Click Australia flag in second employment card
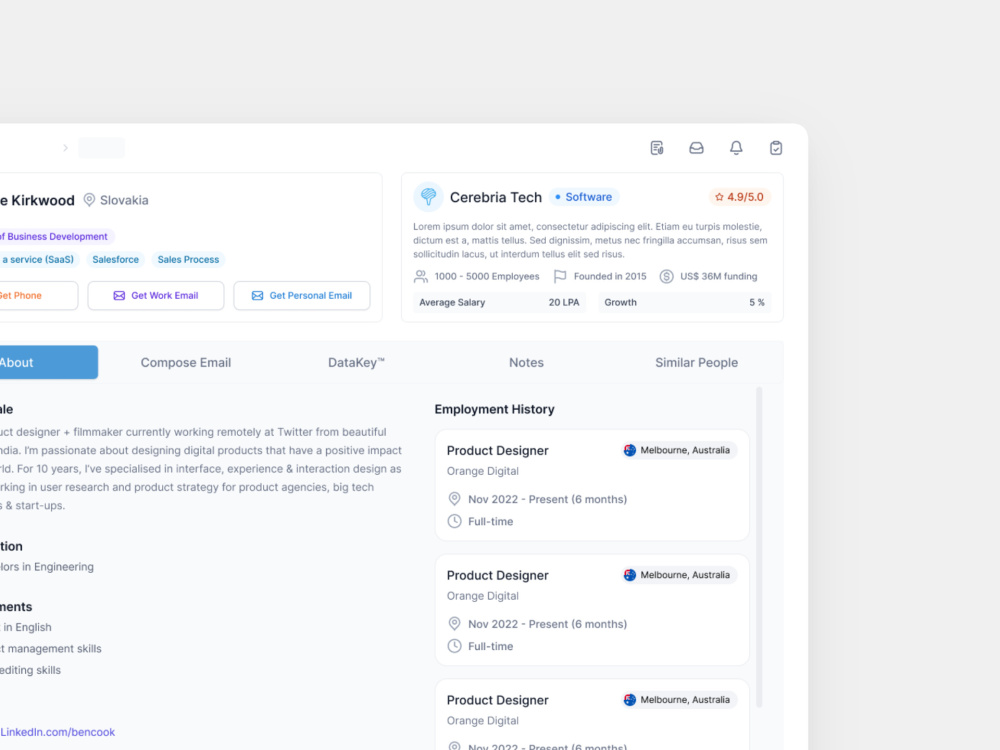 (630, 575)
